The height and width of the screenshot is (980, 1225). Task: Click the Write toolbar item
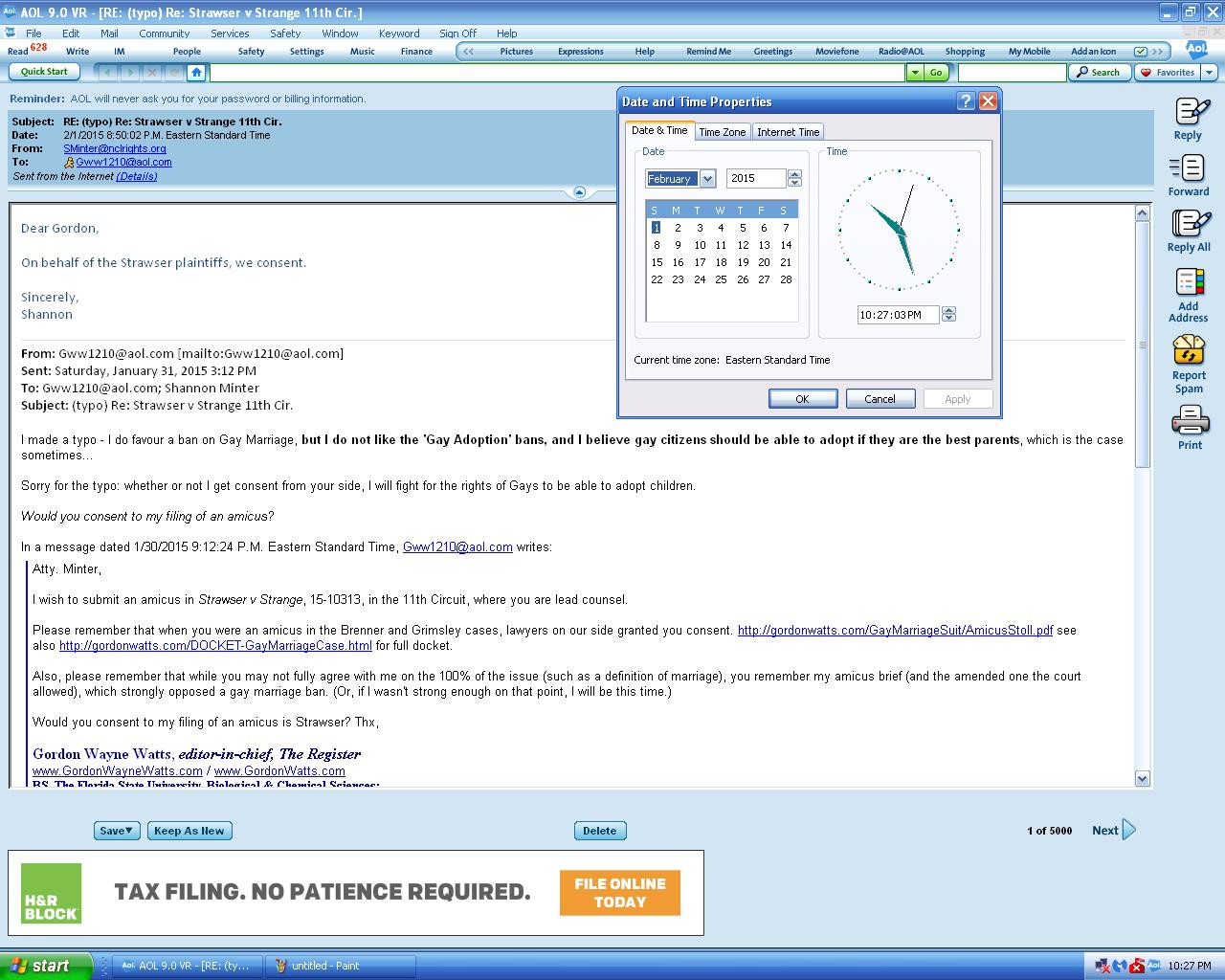point(78,52)
